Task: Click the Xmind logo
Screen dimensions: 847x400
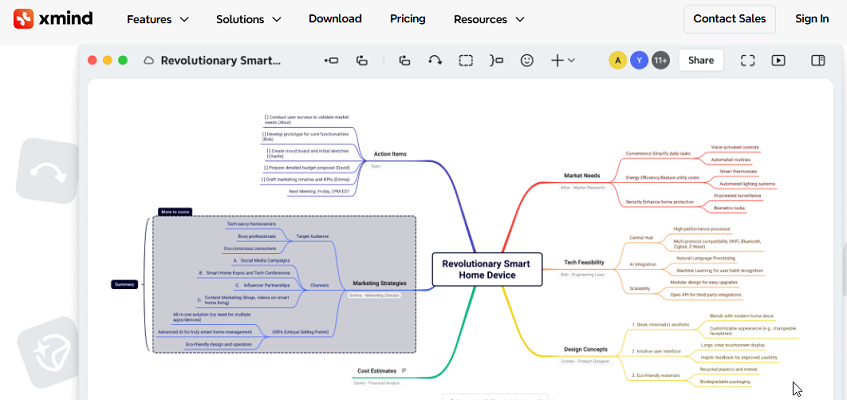Action: 53,19
